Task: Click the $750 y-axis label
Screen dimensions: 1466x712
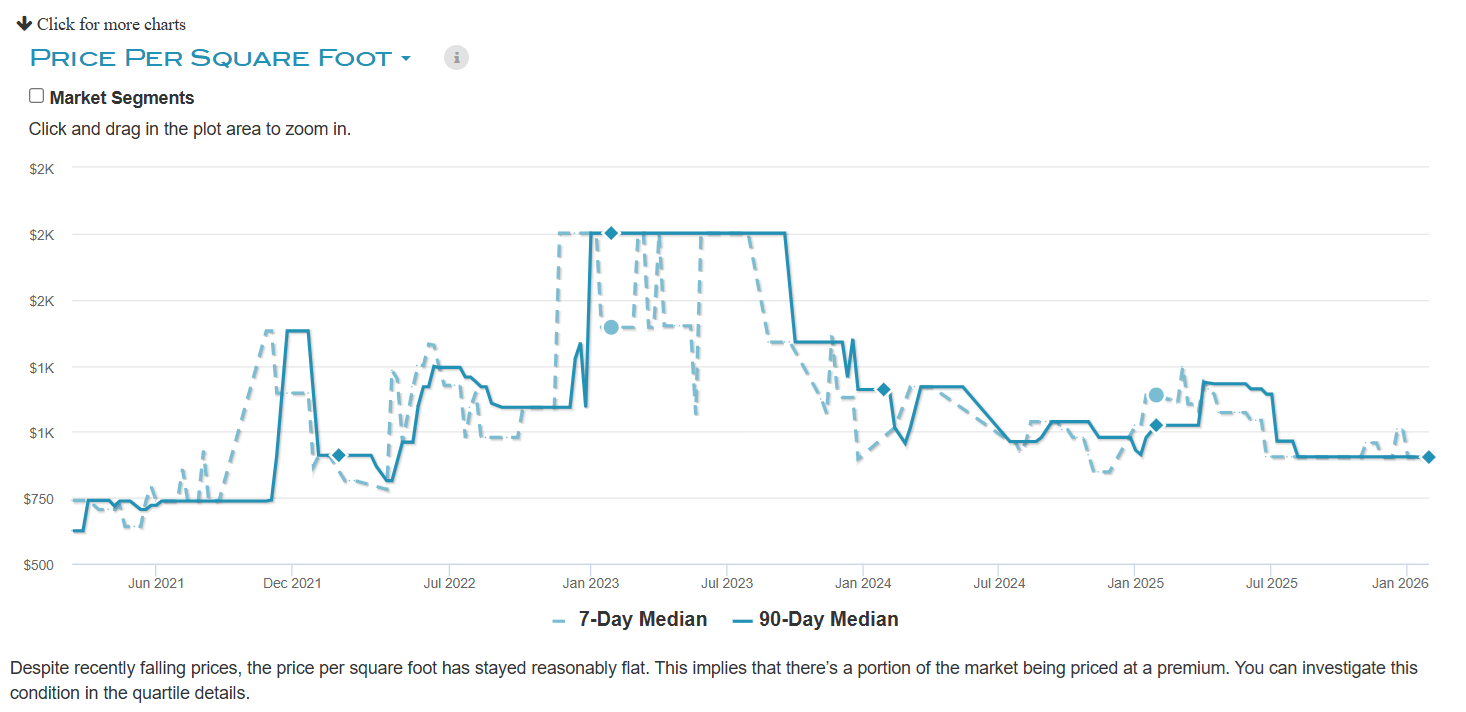Action: 40,499
